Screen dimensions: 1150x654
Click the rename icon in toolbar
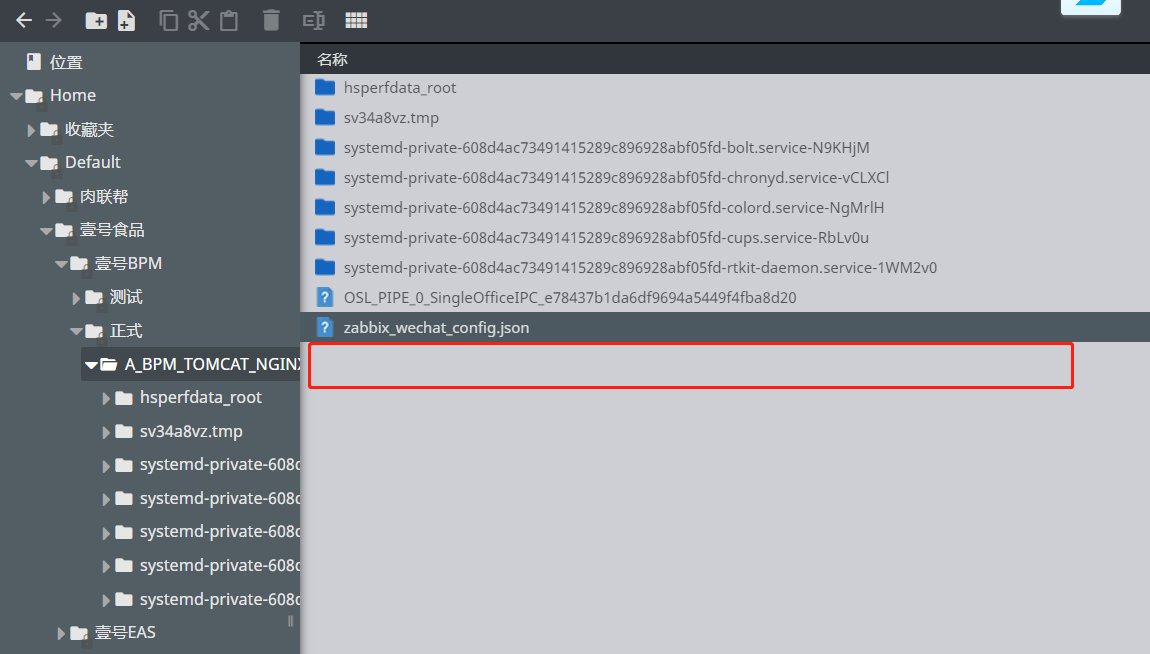tap(313, 20)
